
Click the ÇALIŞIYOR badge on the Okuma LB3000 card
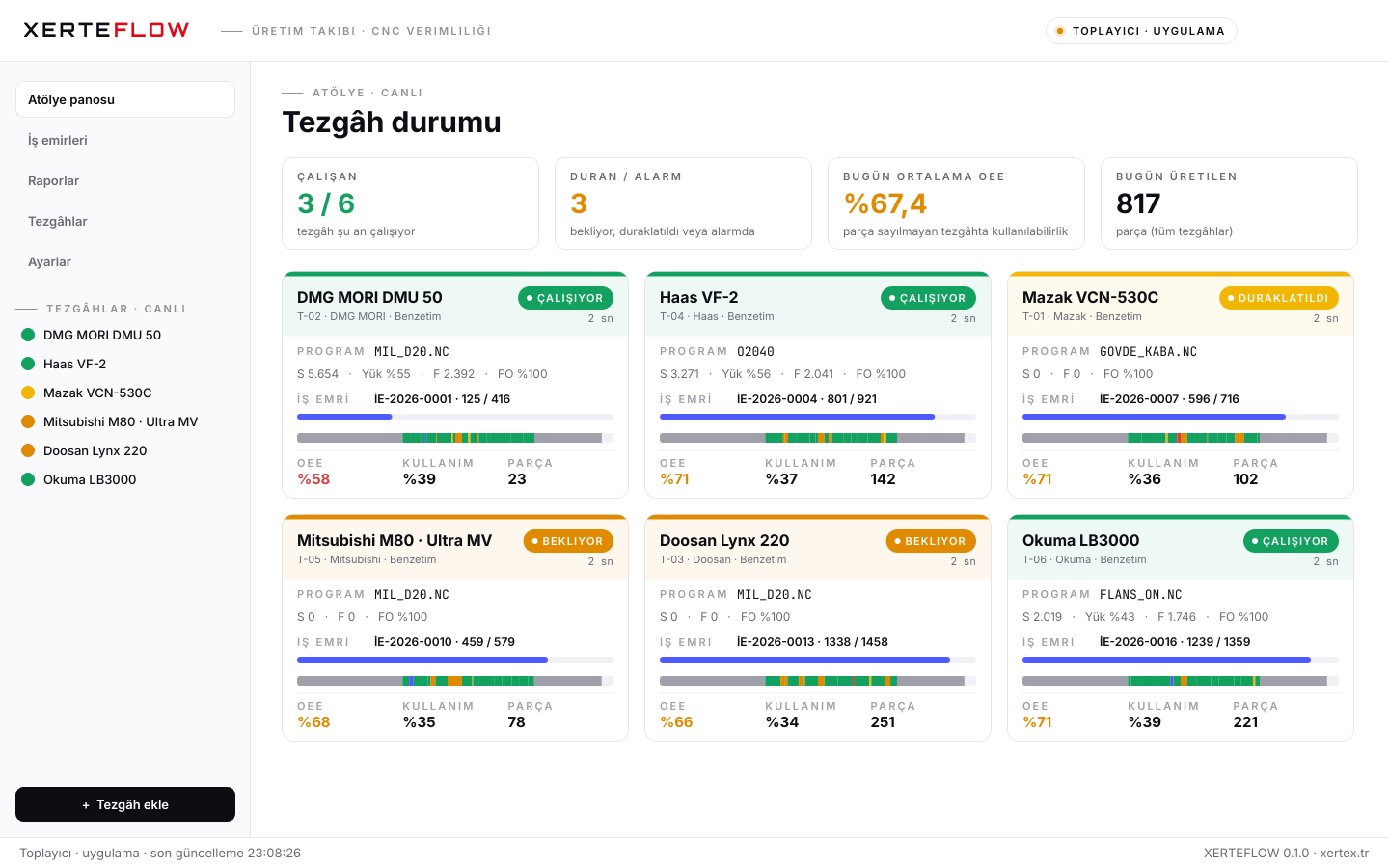1291,541
